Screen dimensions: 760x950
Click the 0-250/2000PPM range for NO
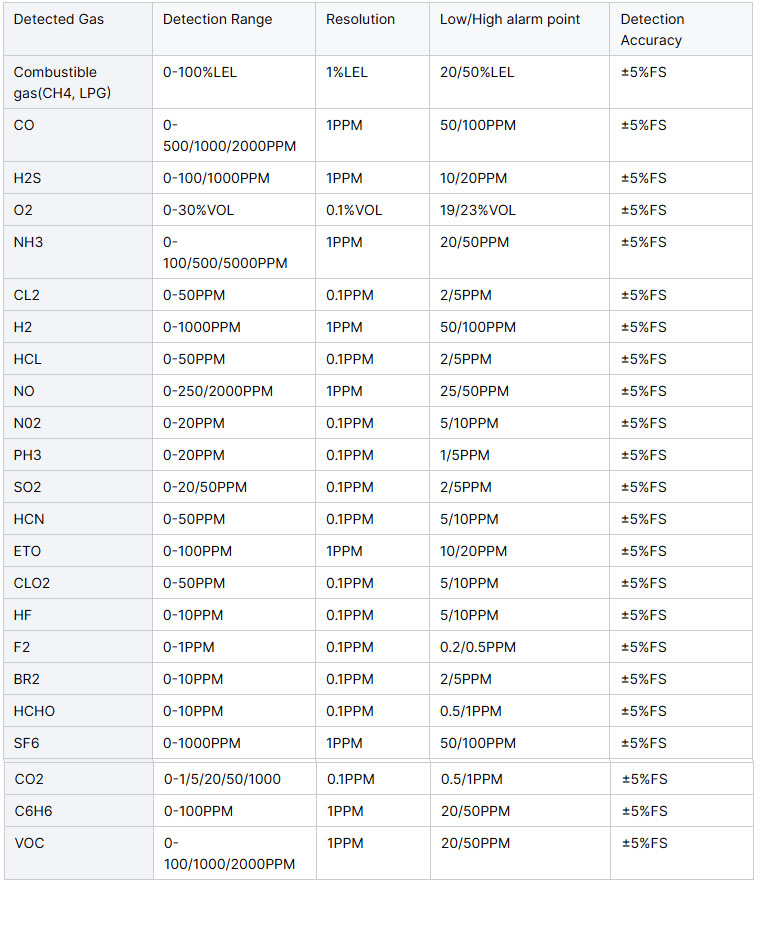click(234, 391)
